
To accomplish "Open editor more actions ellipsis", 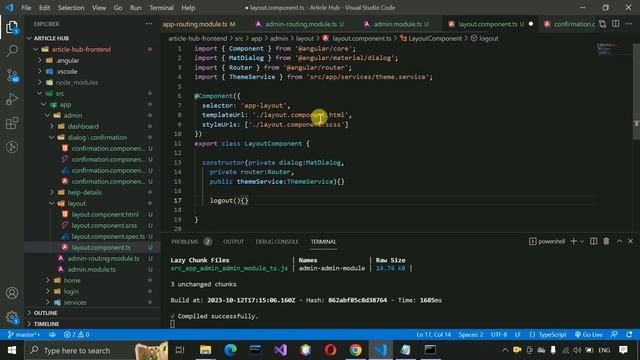I will click(629, 24).
